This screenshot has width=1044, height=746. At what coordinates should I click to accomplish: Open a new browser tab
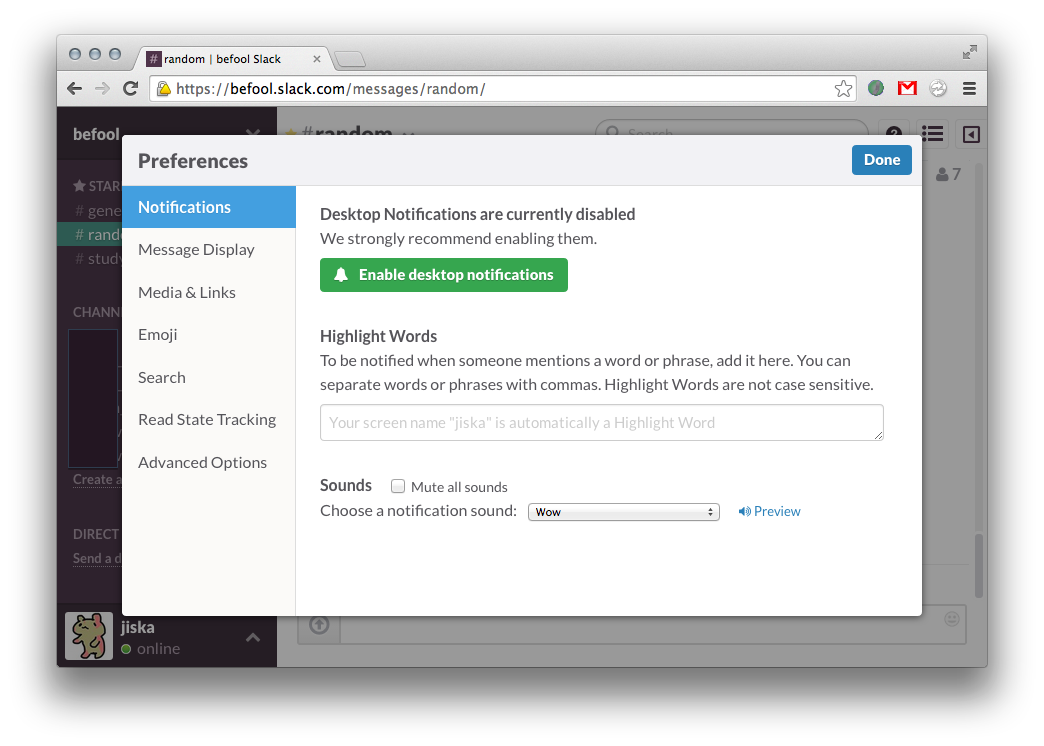tap(350, 59)
